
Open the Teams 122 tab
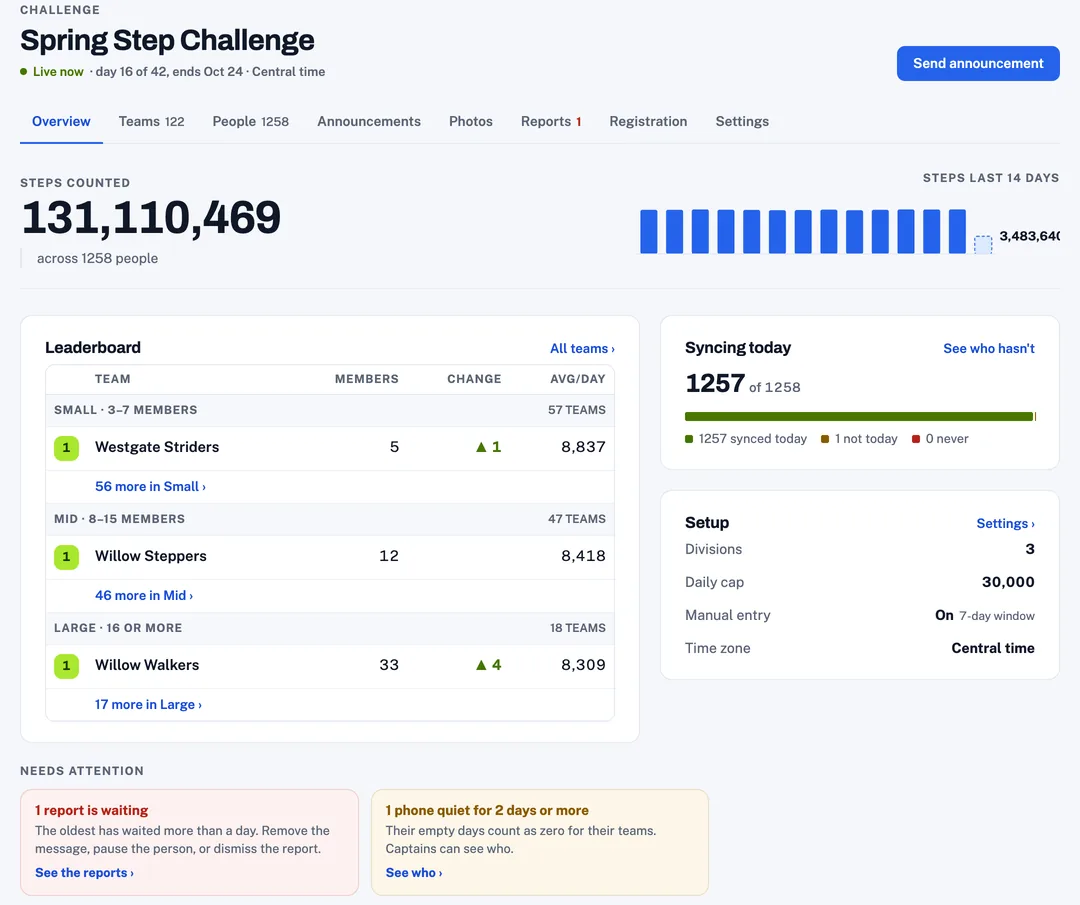(152, 121)
